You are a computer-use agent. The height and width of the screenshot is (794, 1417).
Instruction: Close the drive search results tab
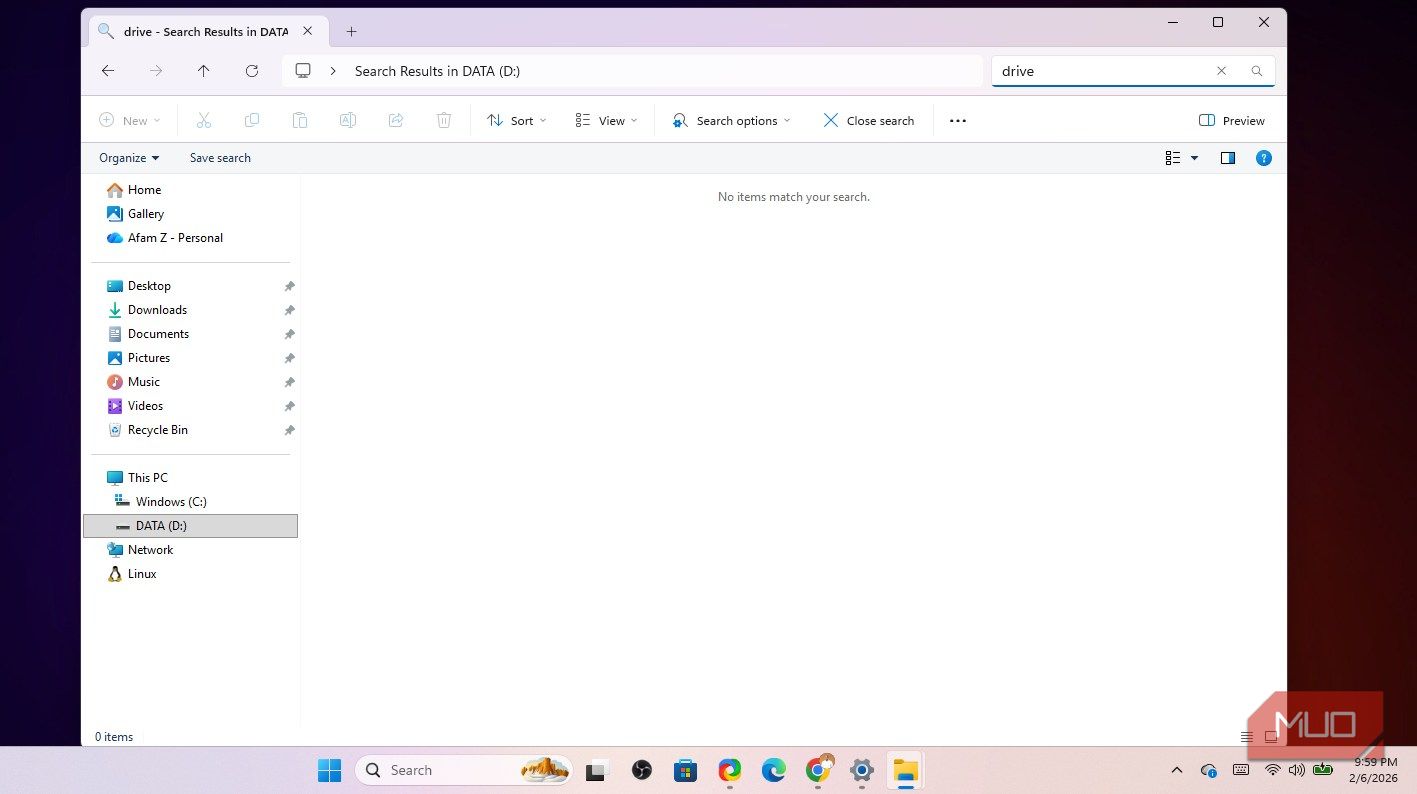(x=307, y=31)
